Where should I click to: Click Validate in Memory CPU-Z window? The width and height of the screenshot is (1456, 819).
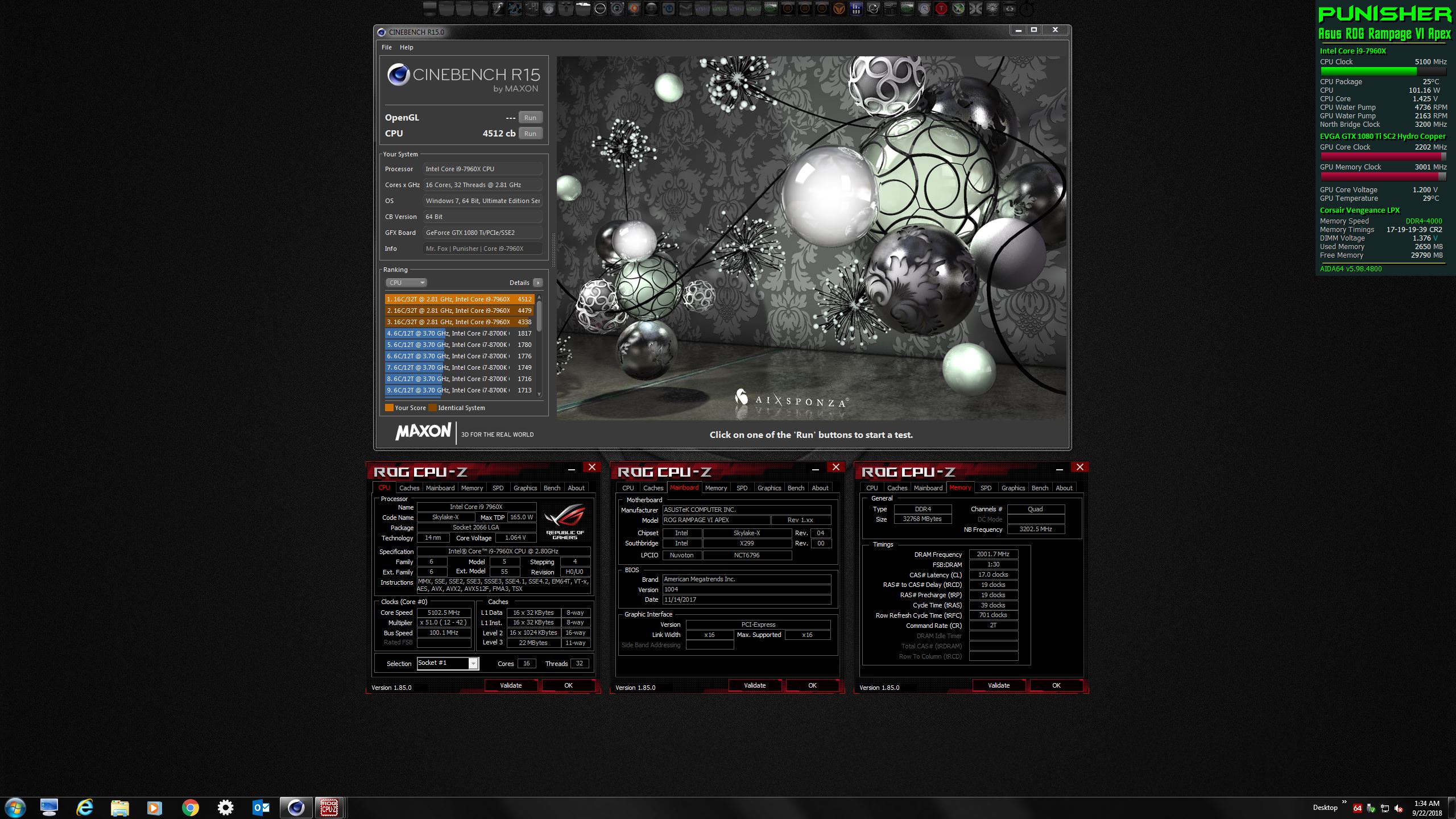[x=999, y=685]
